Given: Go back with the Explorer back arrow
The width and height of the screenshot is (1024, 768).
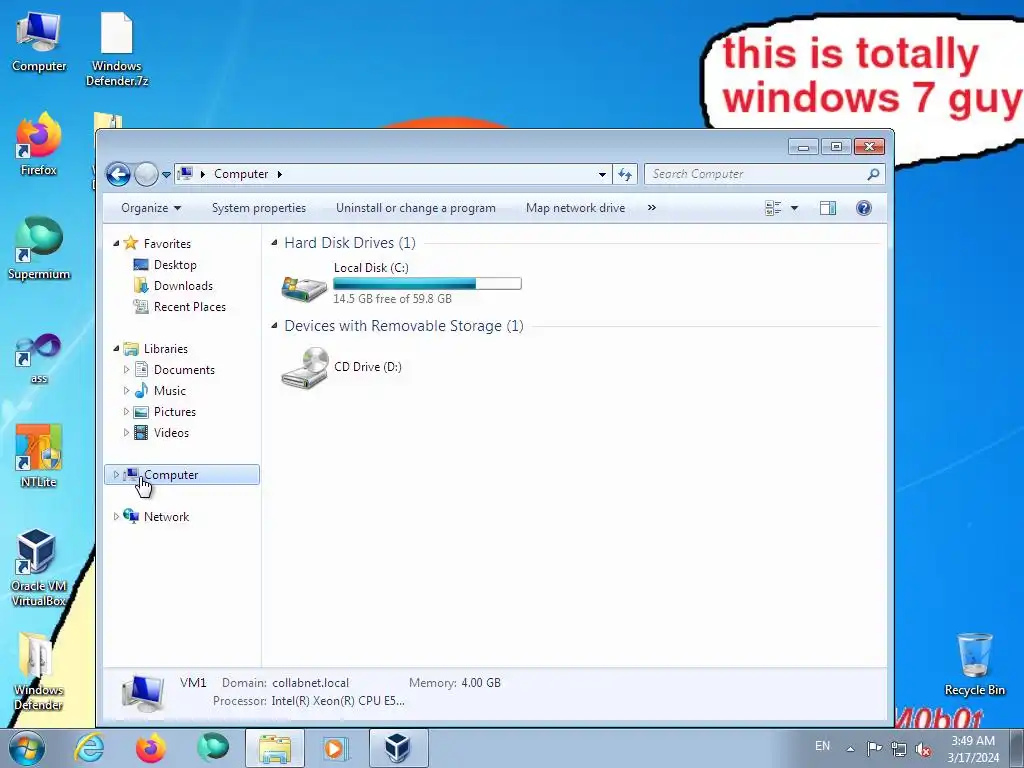Looking at the screenshot, I should 118,174.
